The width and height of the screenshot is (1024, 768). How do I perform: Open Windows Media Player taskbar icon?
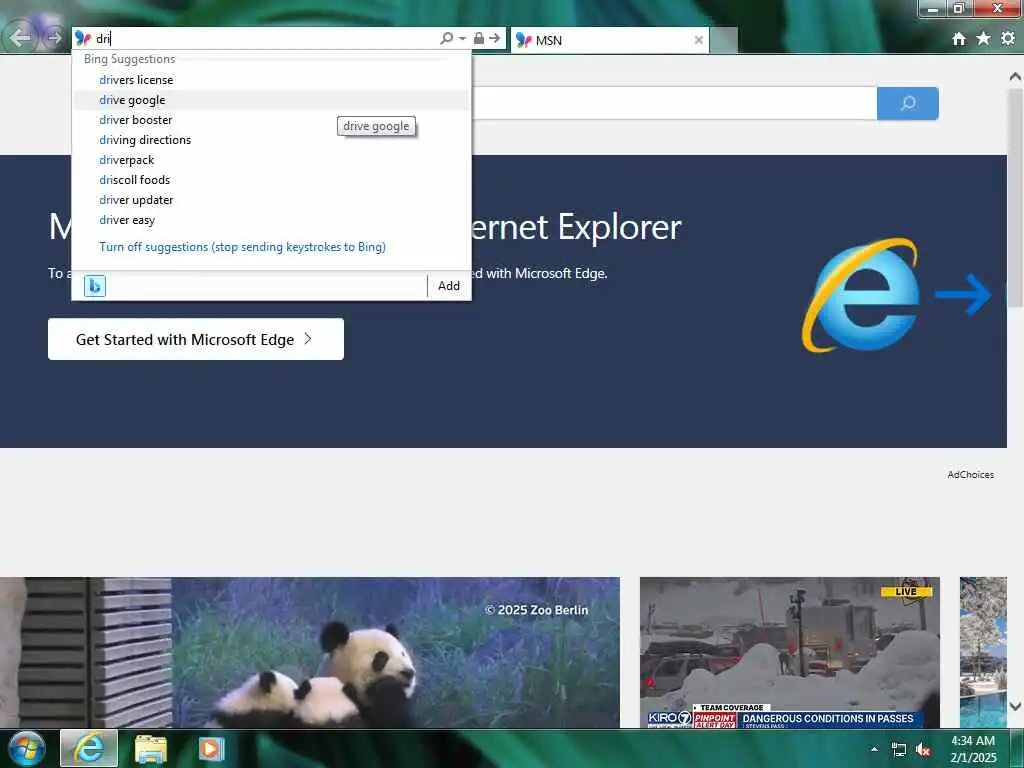point(211,748)
